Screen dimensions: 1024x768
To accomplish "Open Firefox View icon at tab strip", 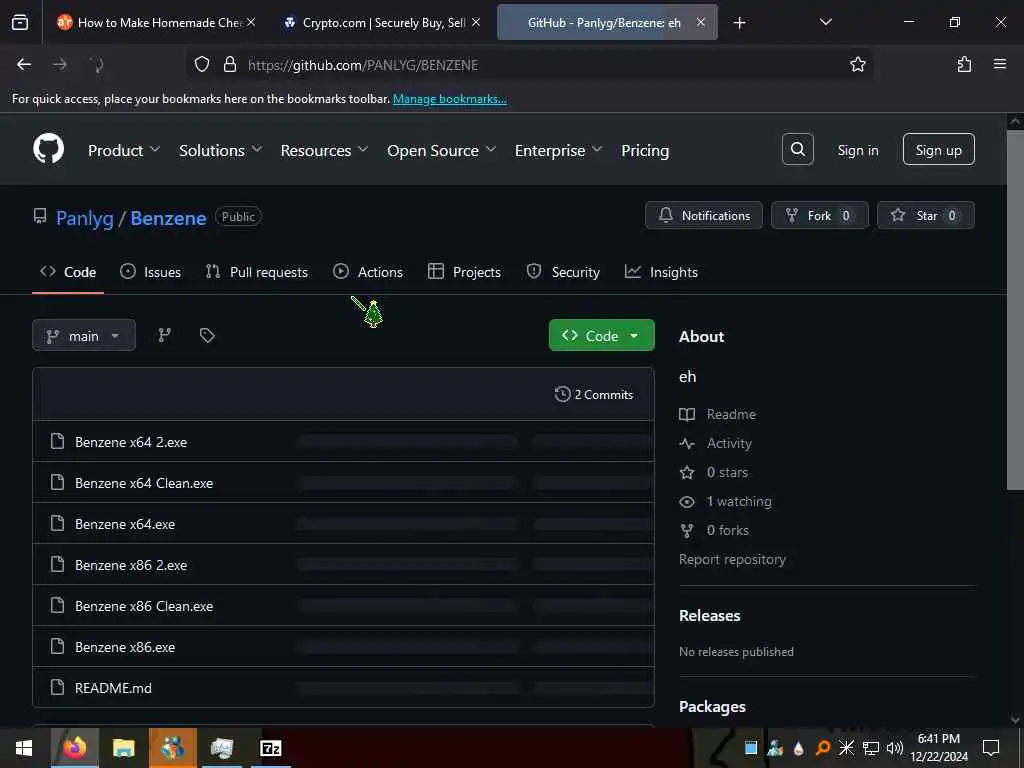I will pos(20,22).
